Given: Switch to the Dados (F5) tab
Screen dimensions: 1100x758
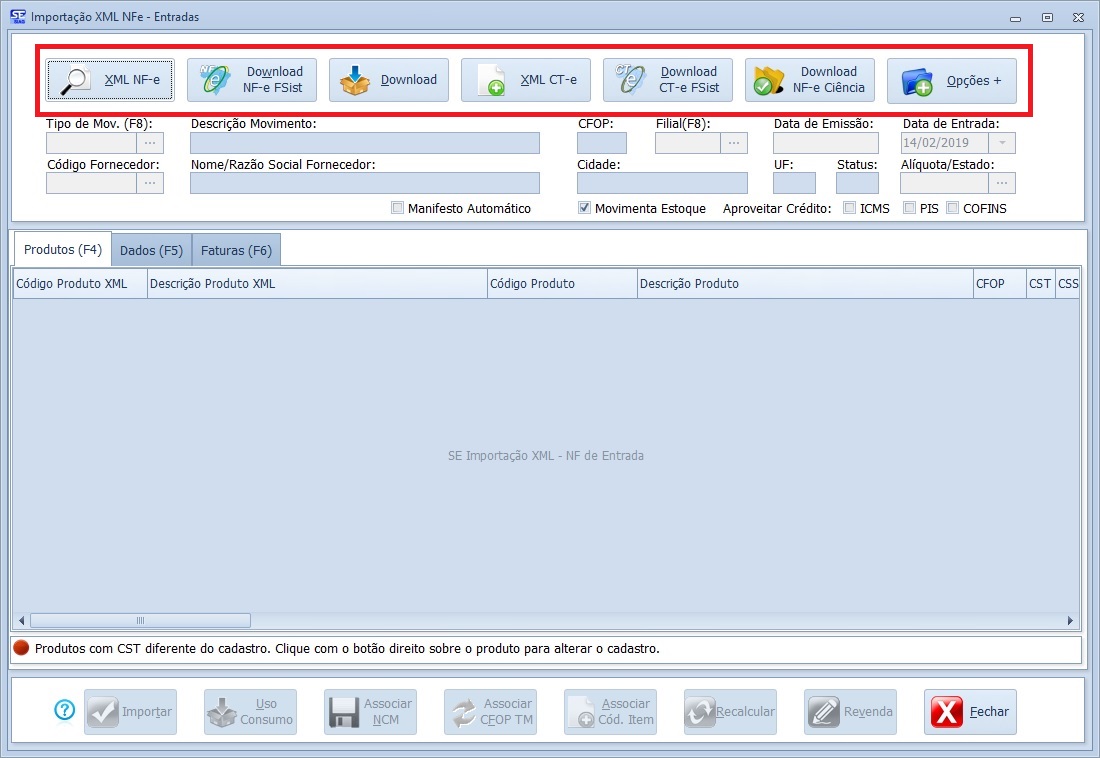Looking at the screenshot, I should tap(151, 250).
